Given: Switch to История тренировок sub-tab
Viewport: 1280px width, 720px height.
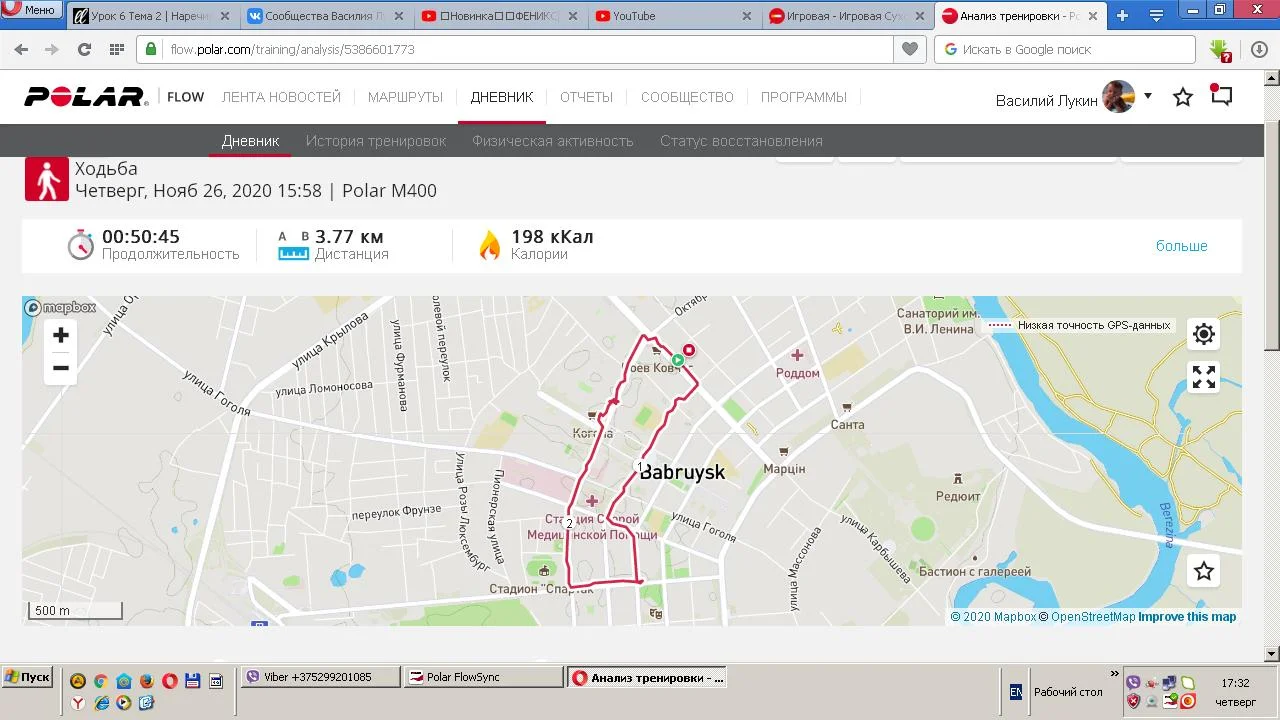Looking at the screenshot, I should 376,141.
